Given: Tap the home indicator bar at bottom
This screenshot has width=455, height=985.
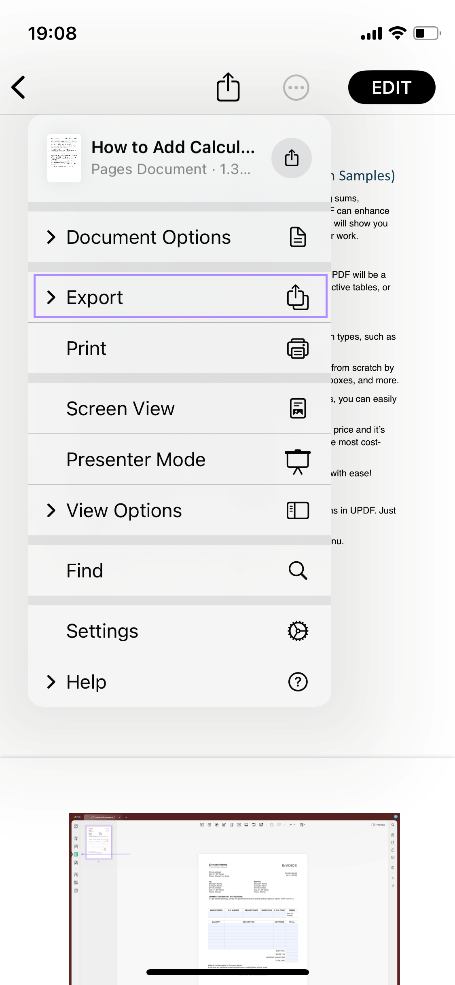Looking at the screenshot, I should coord(228,972).
